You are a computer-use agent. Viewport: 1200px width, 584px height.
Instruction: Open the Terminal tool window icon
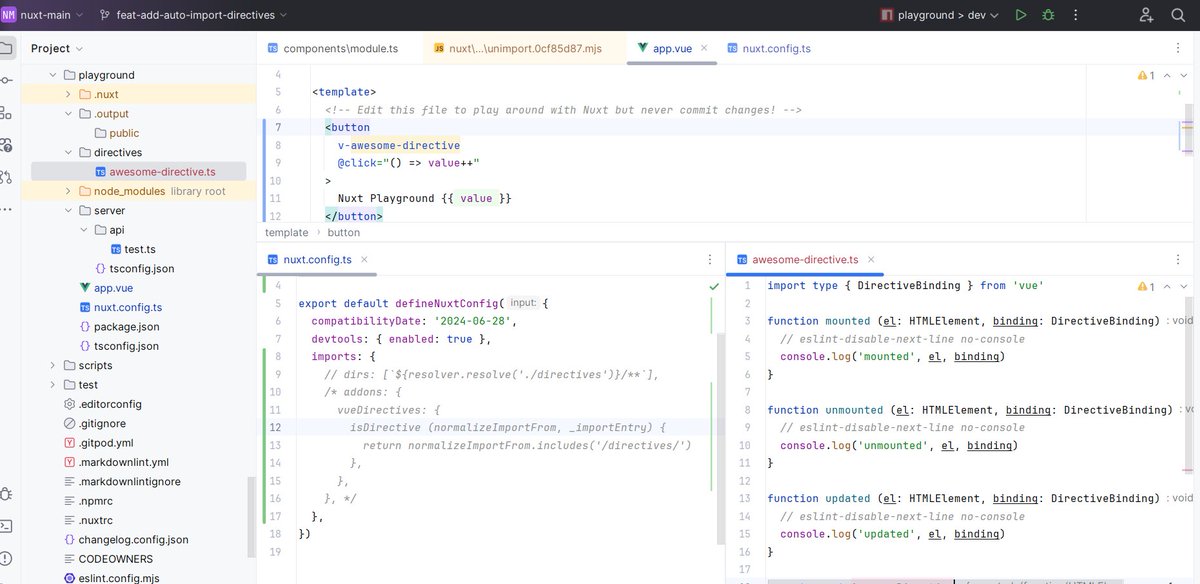pyautogui.click(x=5, y=525)
